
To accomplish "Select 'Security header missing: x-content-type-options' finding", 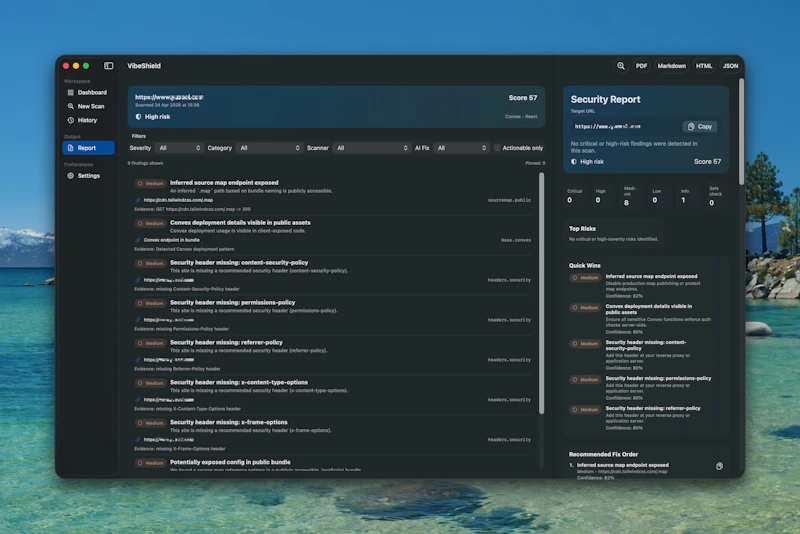I will point(333,395).
